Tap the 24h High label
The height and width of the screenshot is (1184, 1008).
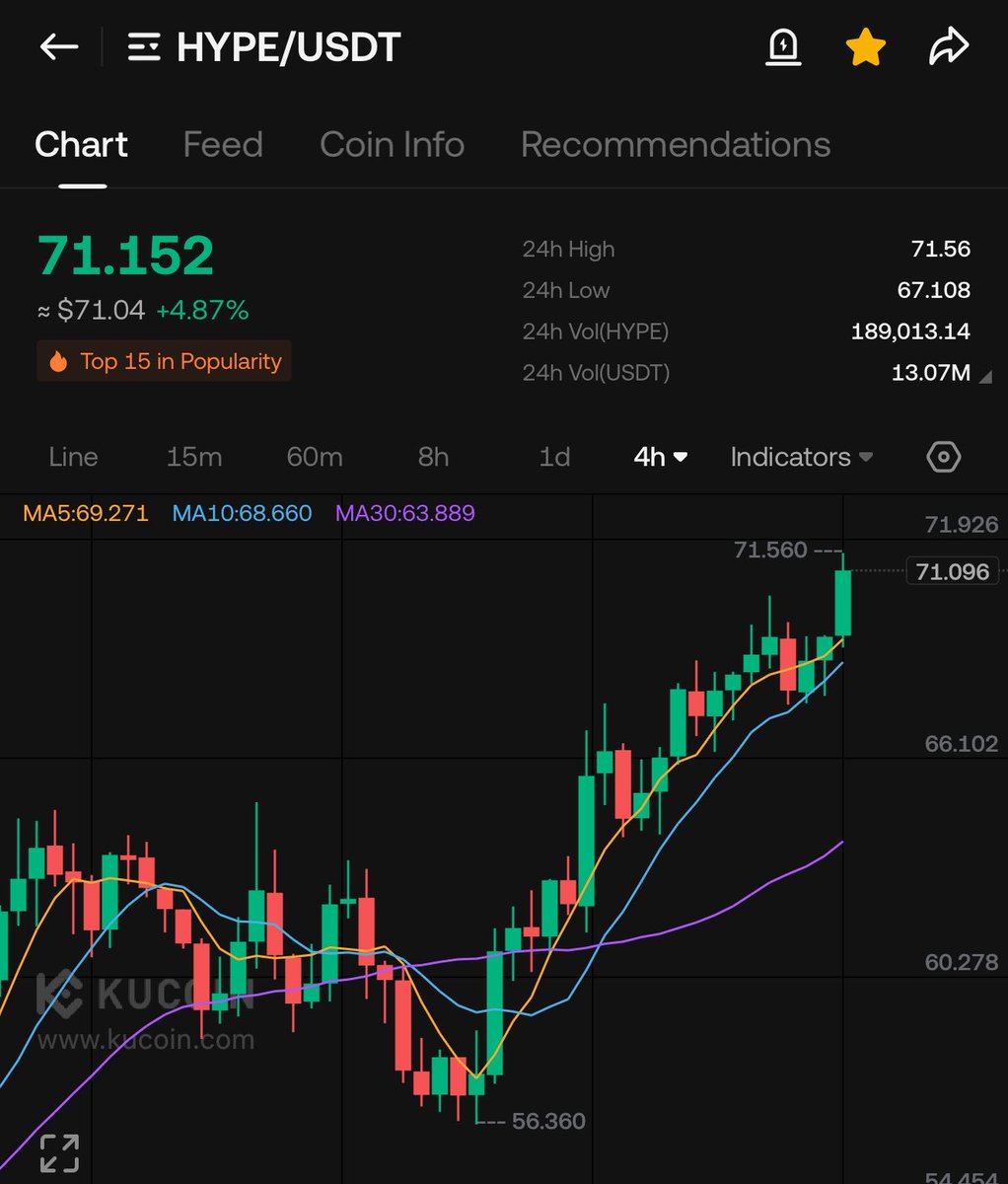tap(568, 249)
